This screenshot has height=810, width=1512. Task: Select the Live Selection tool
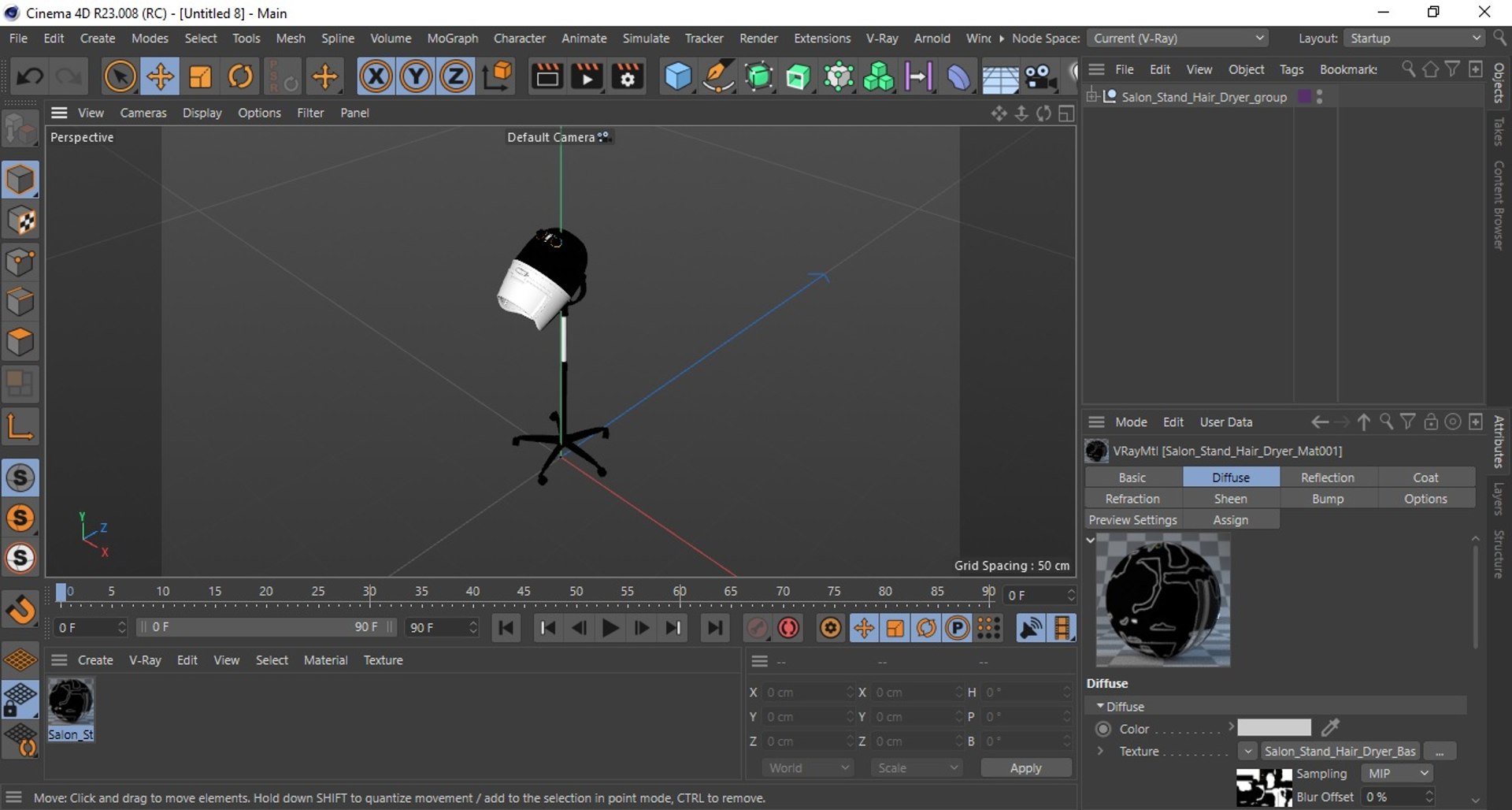(x=120, y=77)
